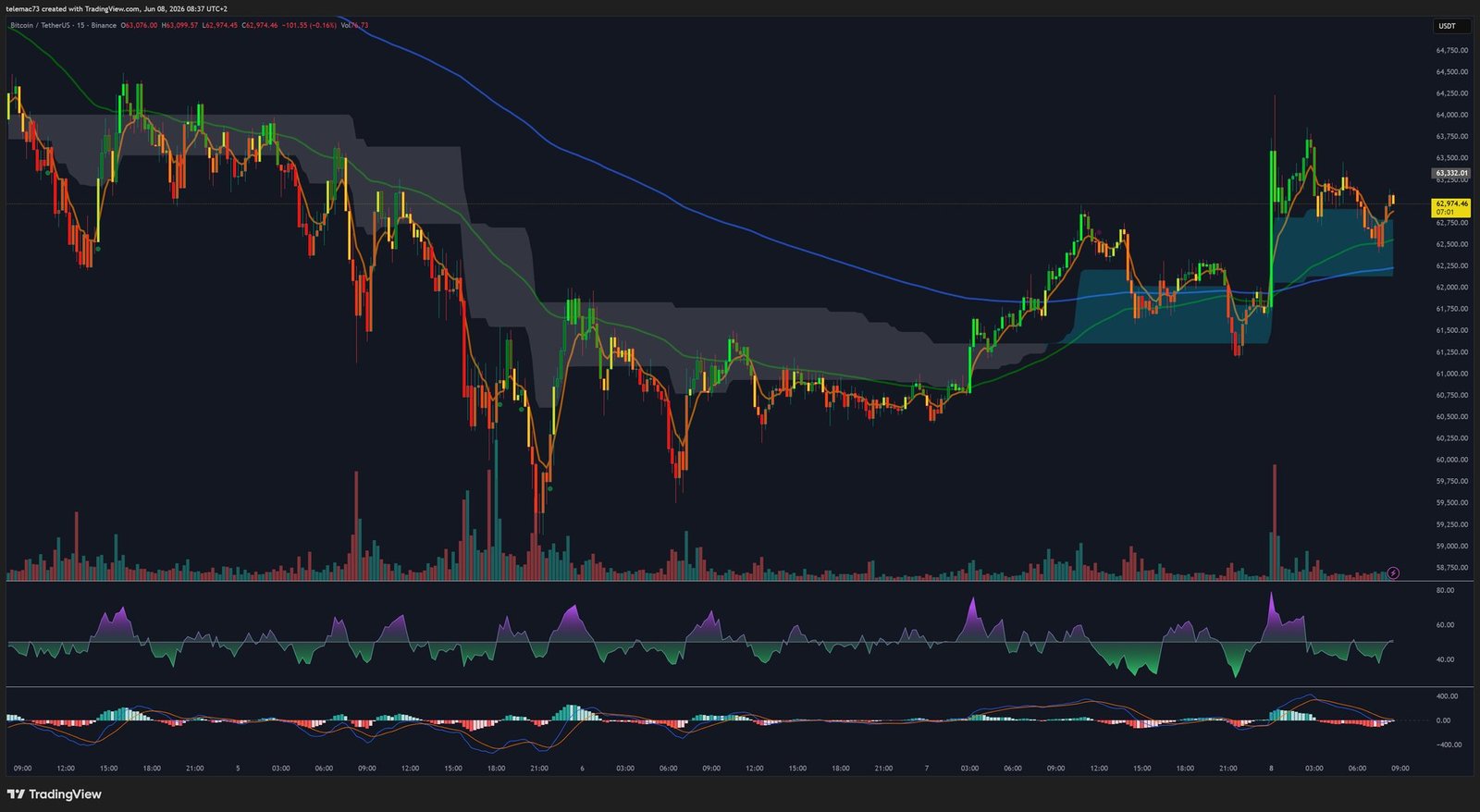The image size is (1480, 812).
Task: Click the date label '6' on time axis
Action: (582, 768)
